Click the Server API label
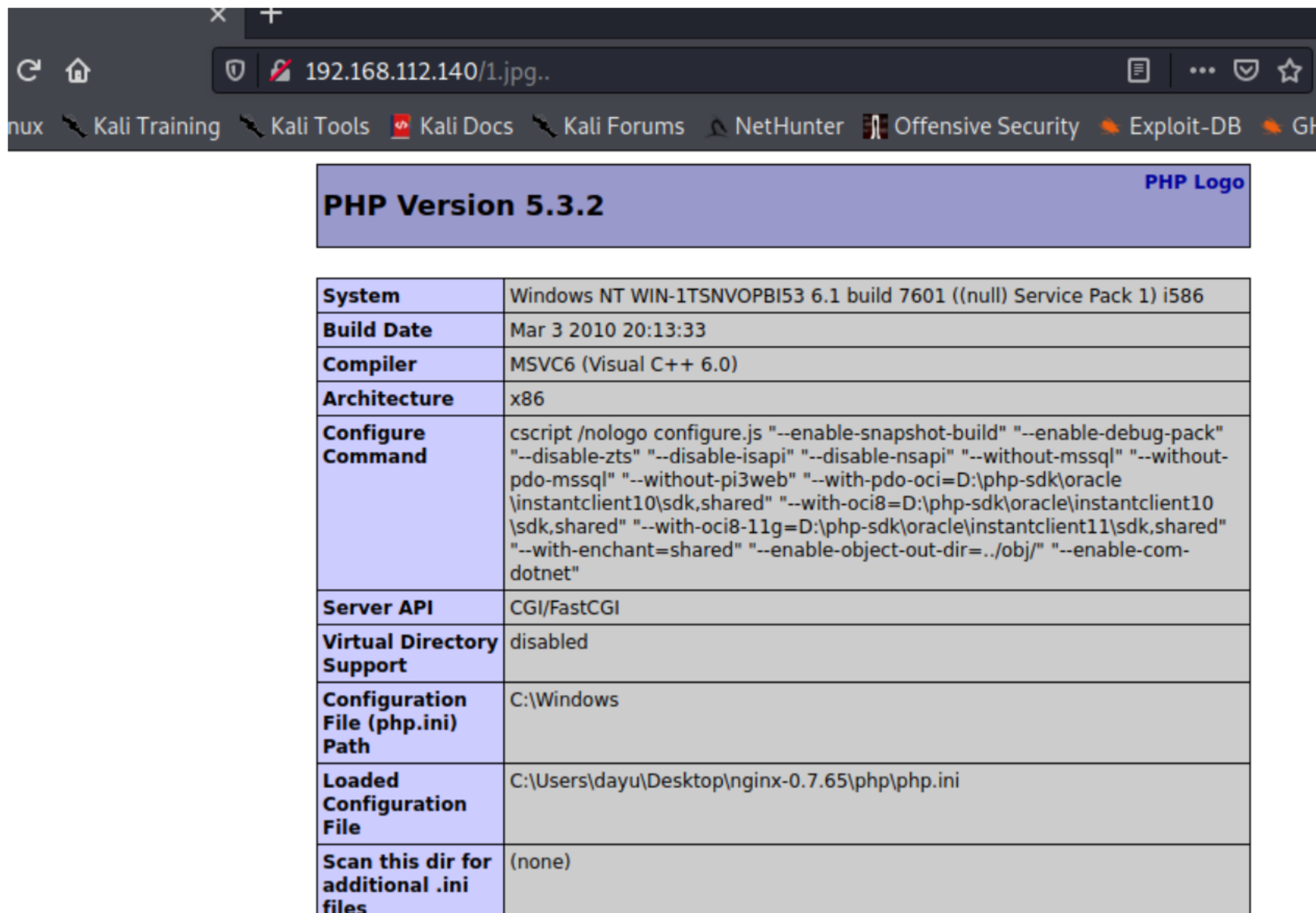The width and height of the screenshot is (1316, 913). point(378,607)
